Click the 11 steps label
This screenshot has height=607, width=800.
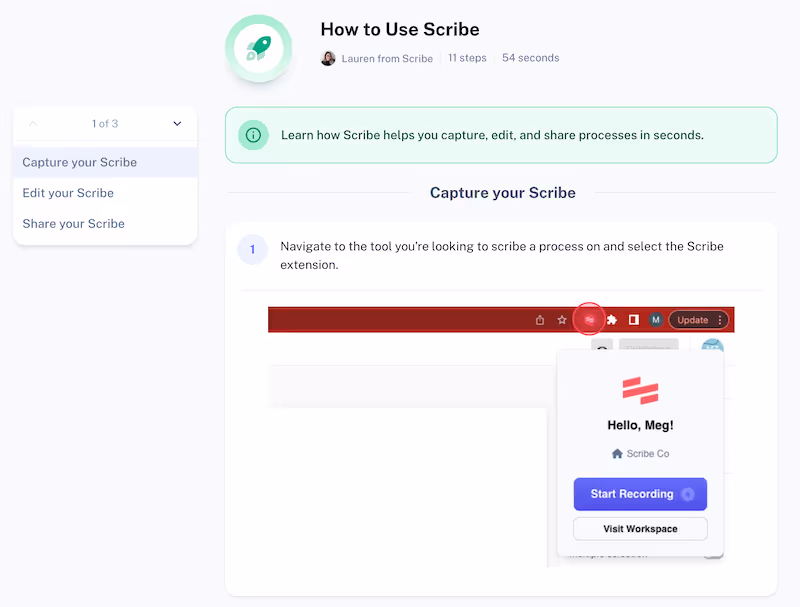click(467, 58)
